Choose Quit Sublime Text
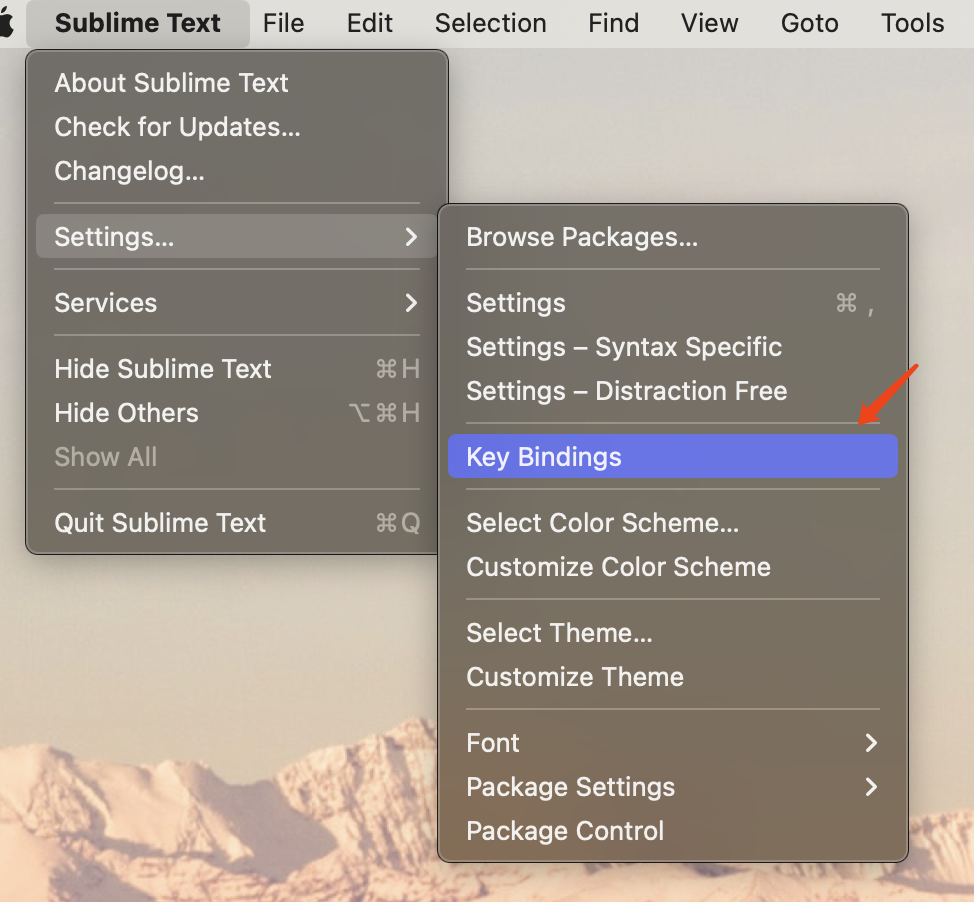 click(x=160, y=523)
